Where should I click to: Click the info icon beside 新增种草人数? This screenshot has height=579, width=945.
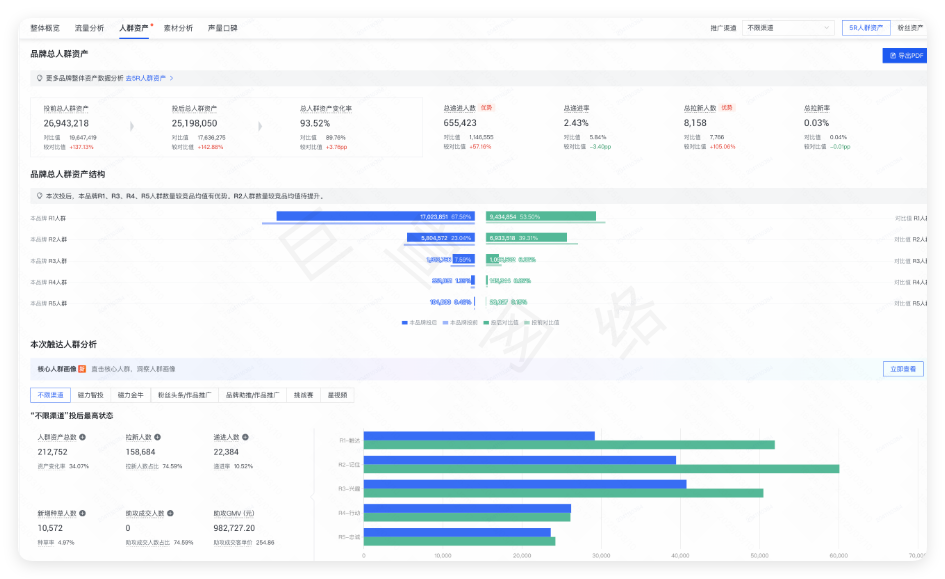click(x=82, y=513)
